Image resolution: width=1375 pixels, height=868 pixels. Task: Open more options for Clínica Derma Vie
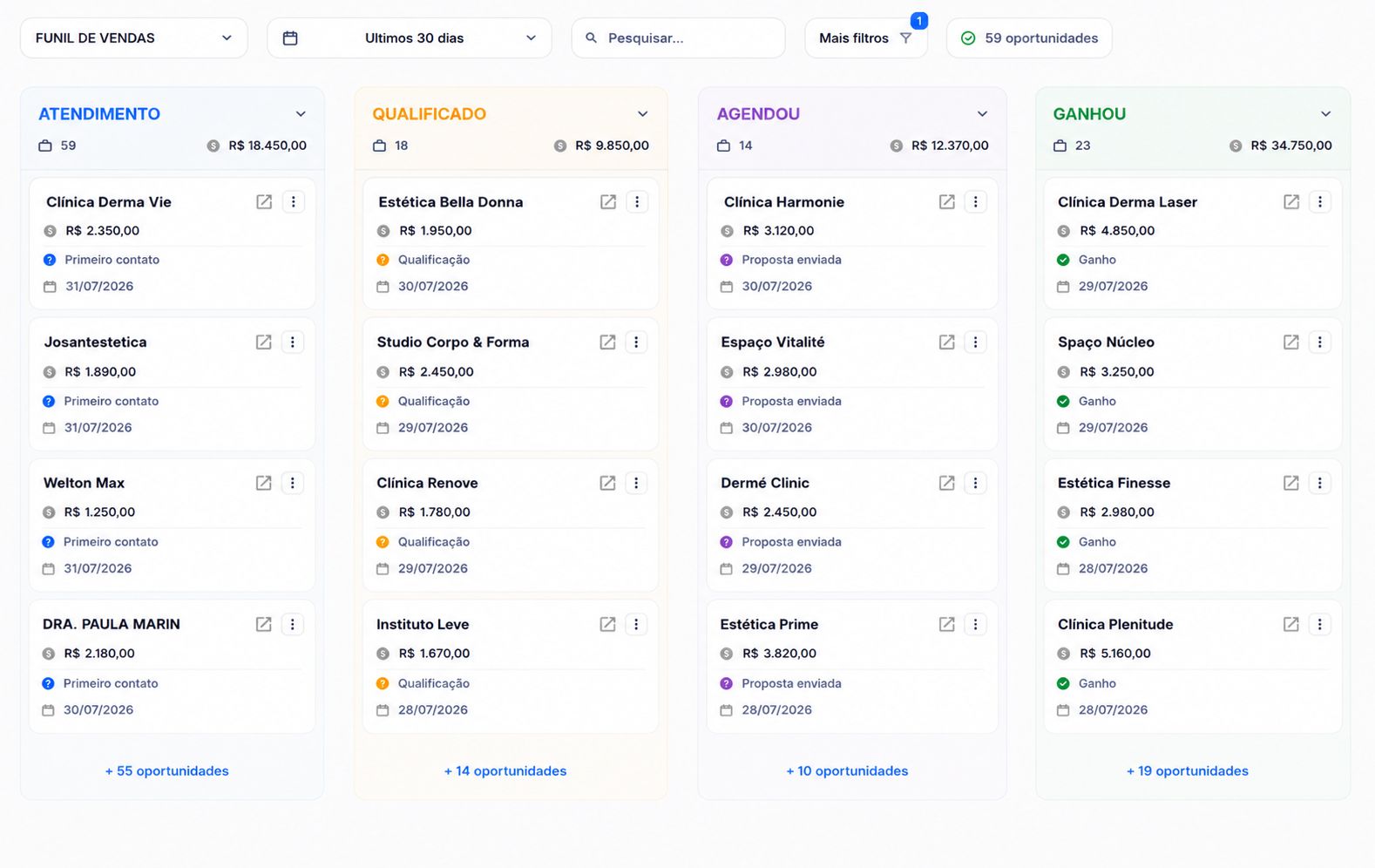point(294,202)
